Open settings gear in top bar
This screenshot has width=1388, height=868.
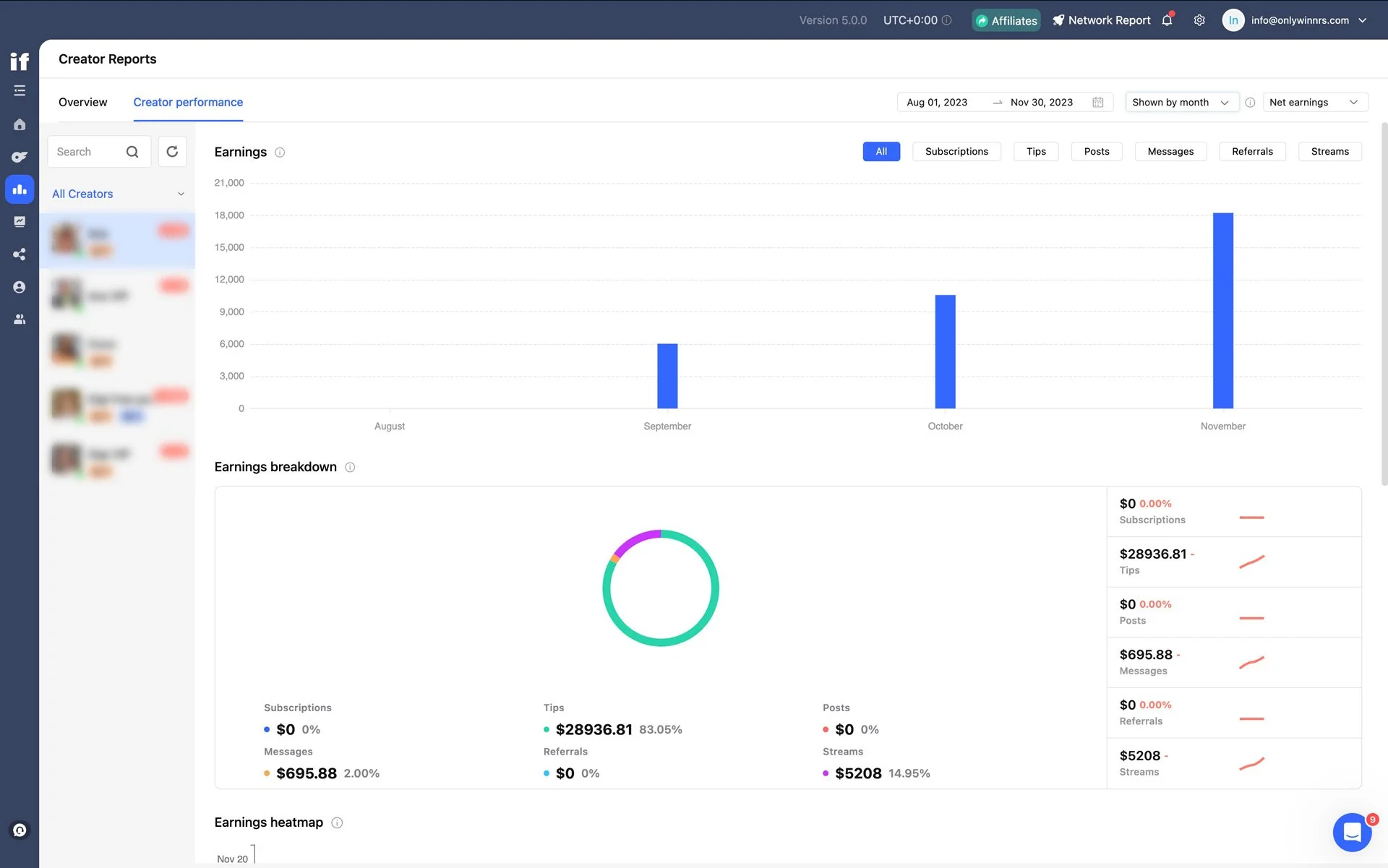pos(1199,20)
